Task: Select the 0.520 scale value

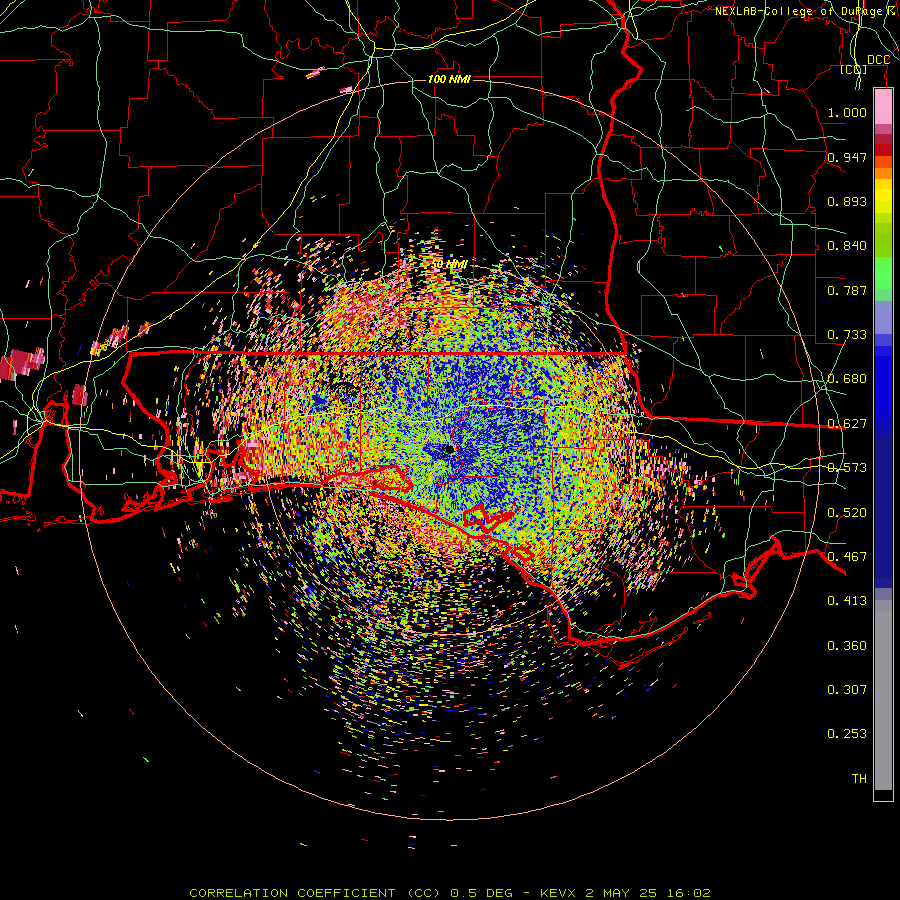Action: [847, 513]
